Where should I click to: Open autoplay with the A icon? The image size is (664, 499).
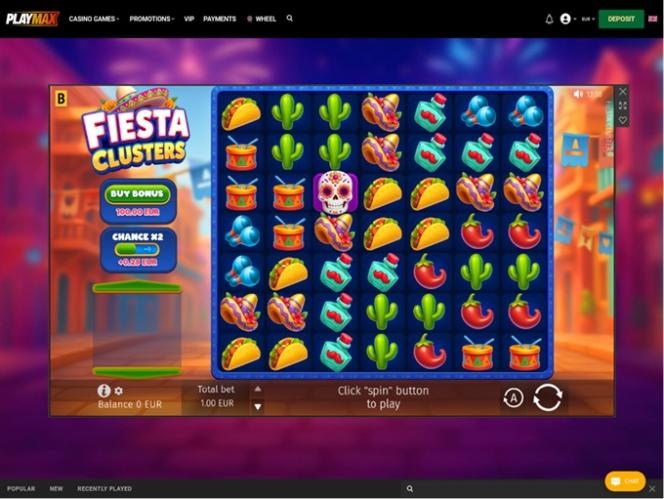(513, 398)
